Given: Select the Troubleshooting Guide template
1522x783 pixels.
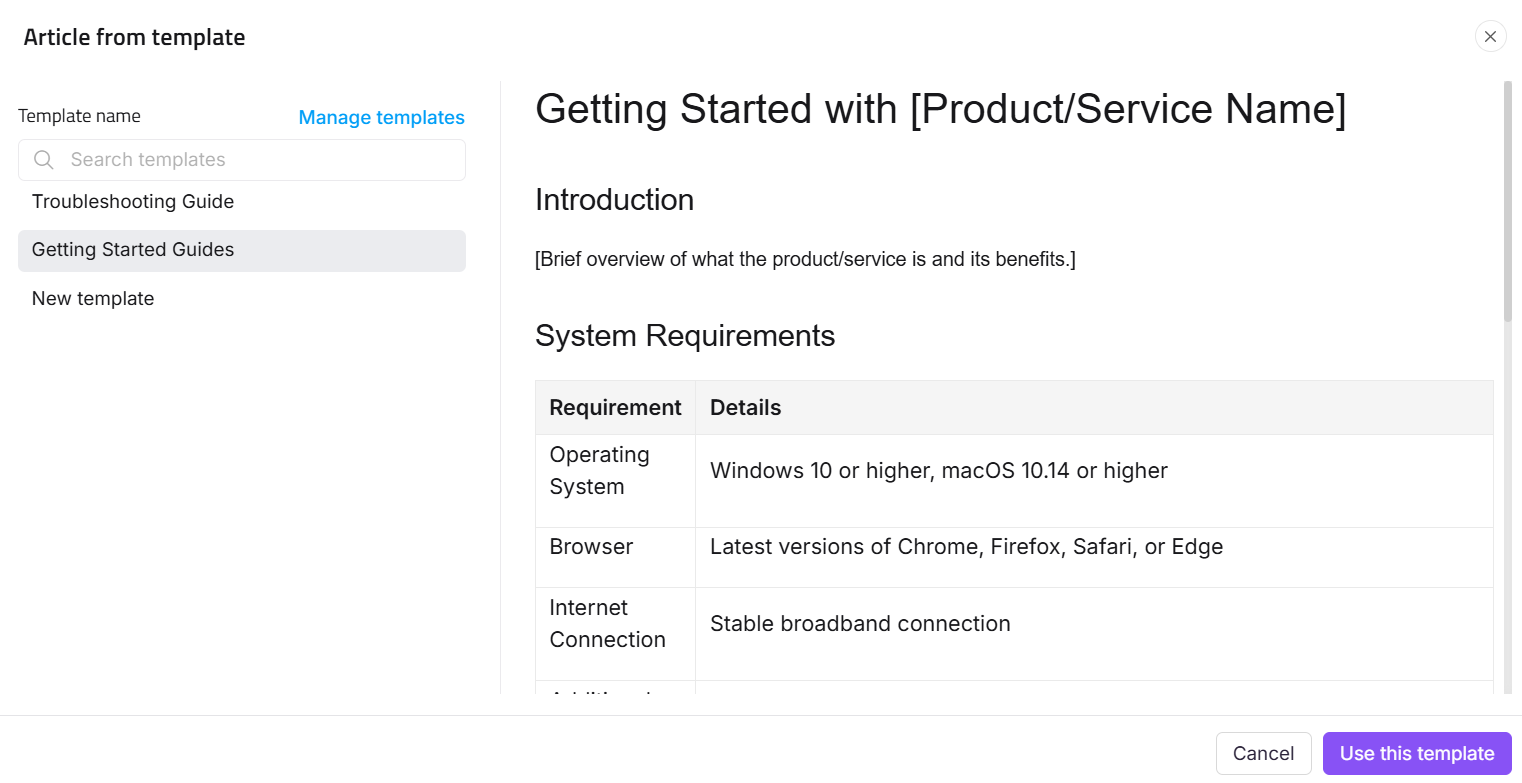Looking at the screenshot, I should click(133, 201).
